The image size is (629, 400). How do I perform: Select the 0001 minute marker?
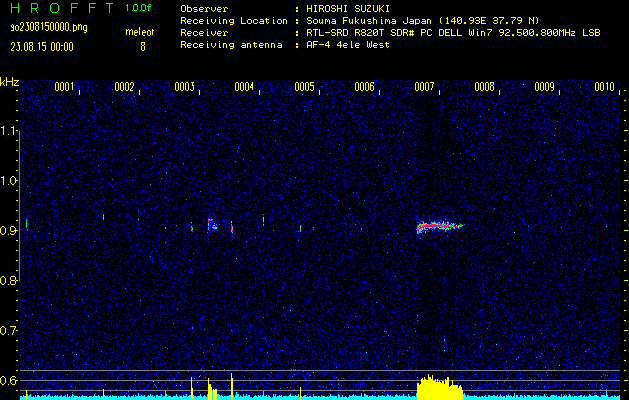coord(64,87)
